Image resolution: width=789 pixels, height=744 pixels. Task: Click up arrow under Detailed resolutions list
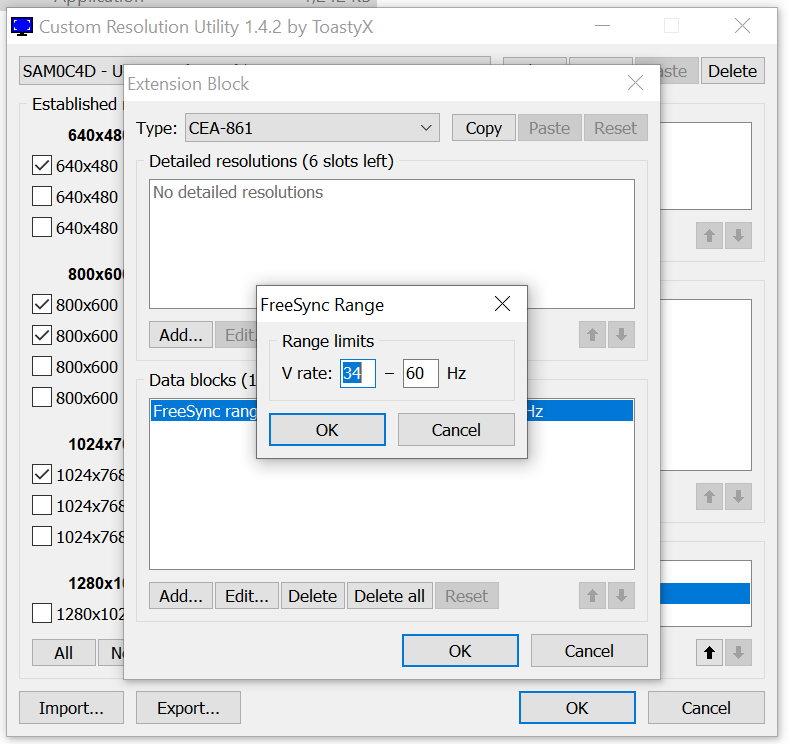[x=592, y=335]
